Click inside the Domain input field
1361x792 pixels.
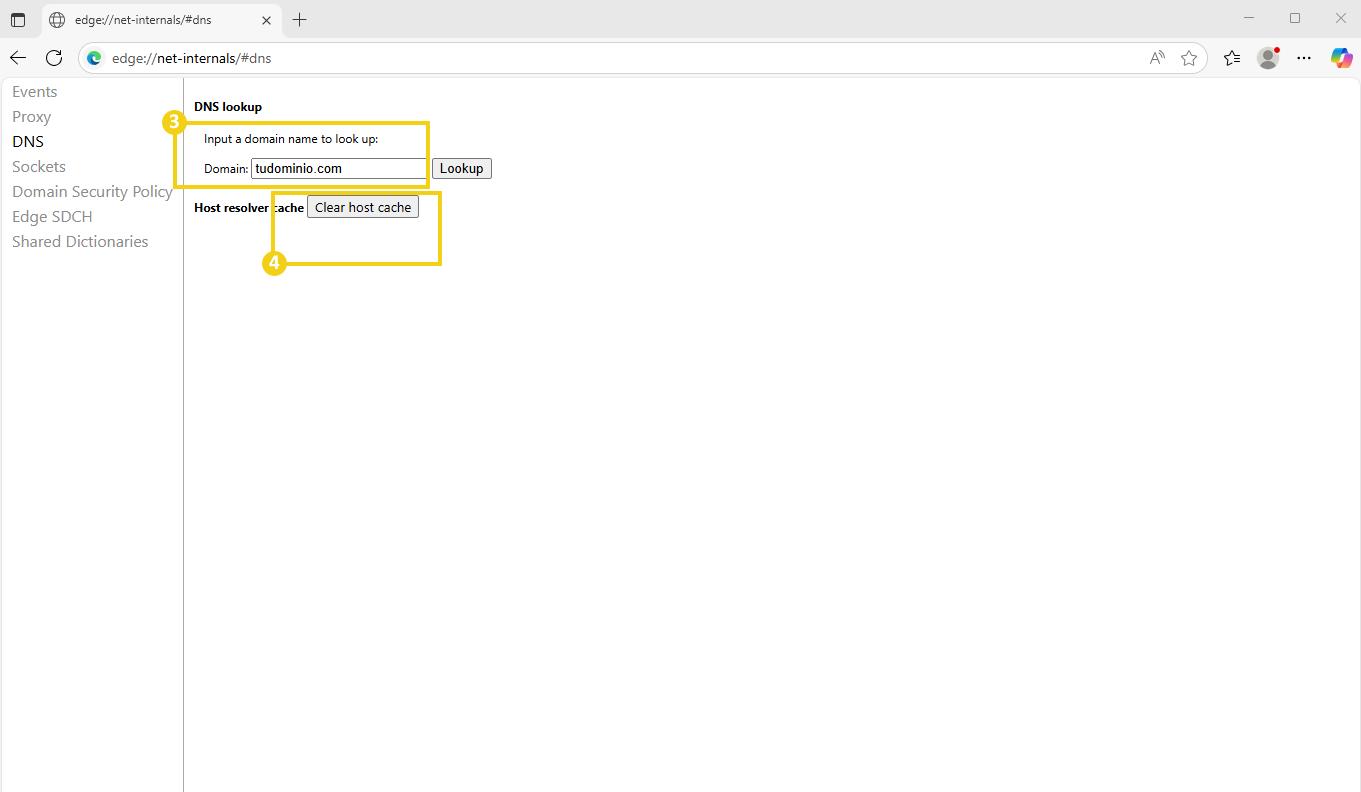click(x=338, y=167)
